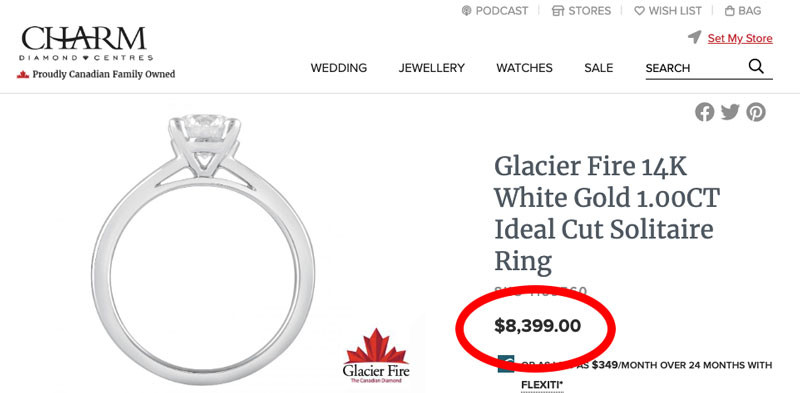Open Wish List heart icon
800x393 pixels.
click(639, 11)
